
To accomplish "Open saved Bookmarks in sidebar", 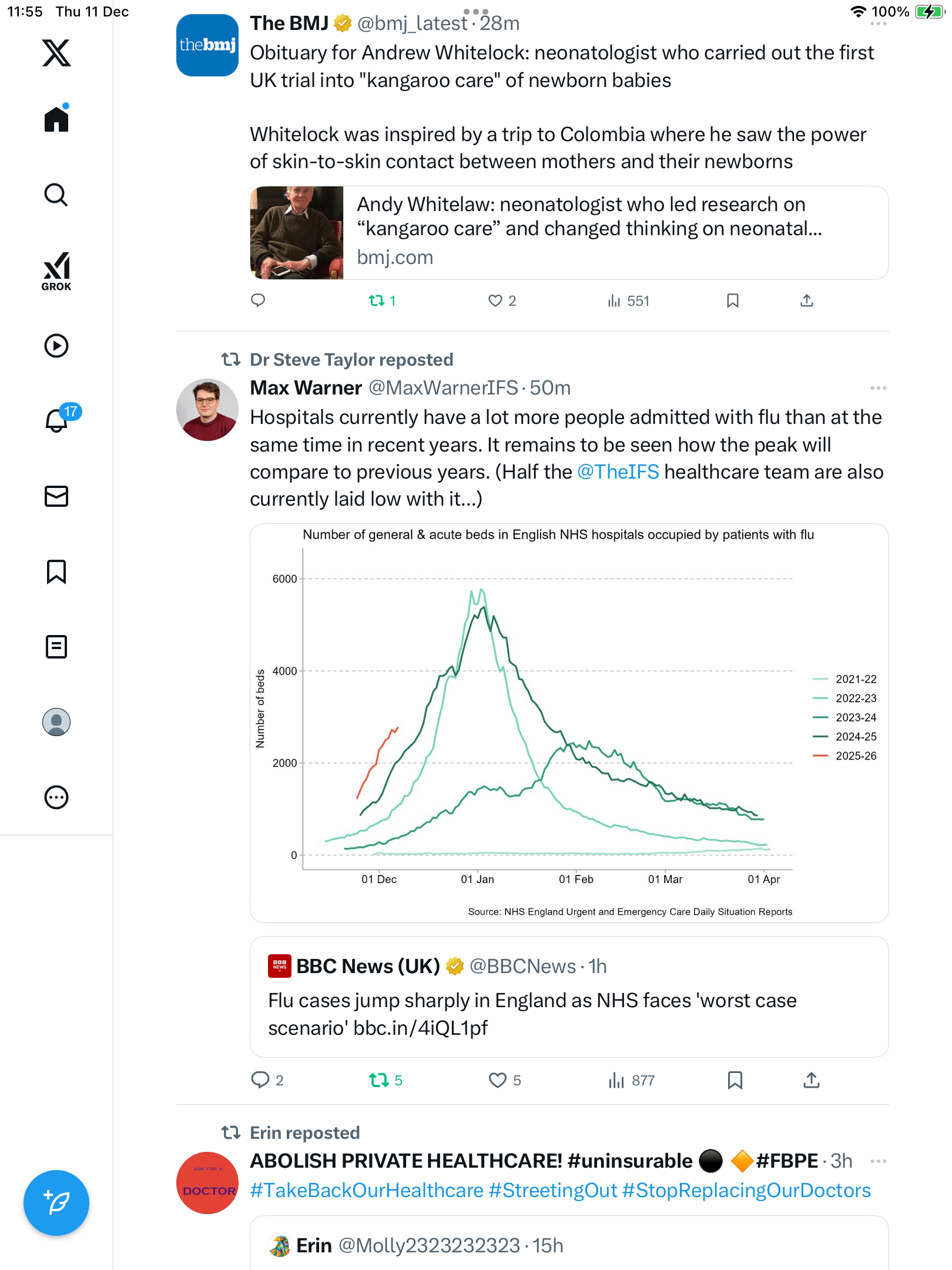I will coord(56,571).
